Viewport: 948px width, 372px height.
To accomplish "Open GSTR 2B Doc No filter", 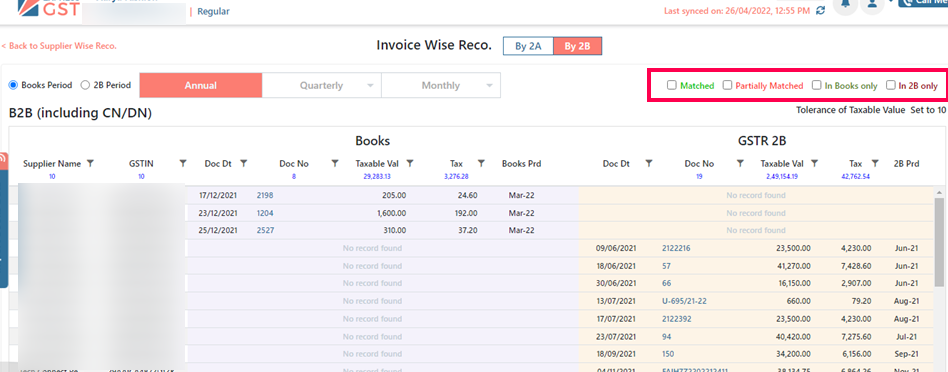I will click(x=739, y=163).
